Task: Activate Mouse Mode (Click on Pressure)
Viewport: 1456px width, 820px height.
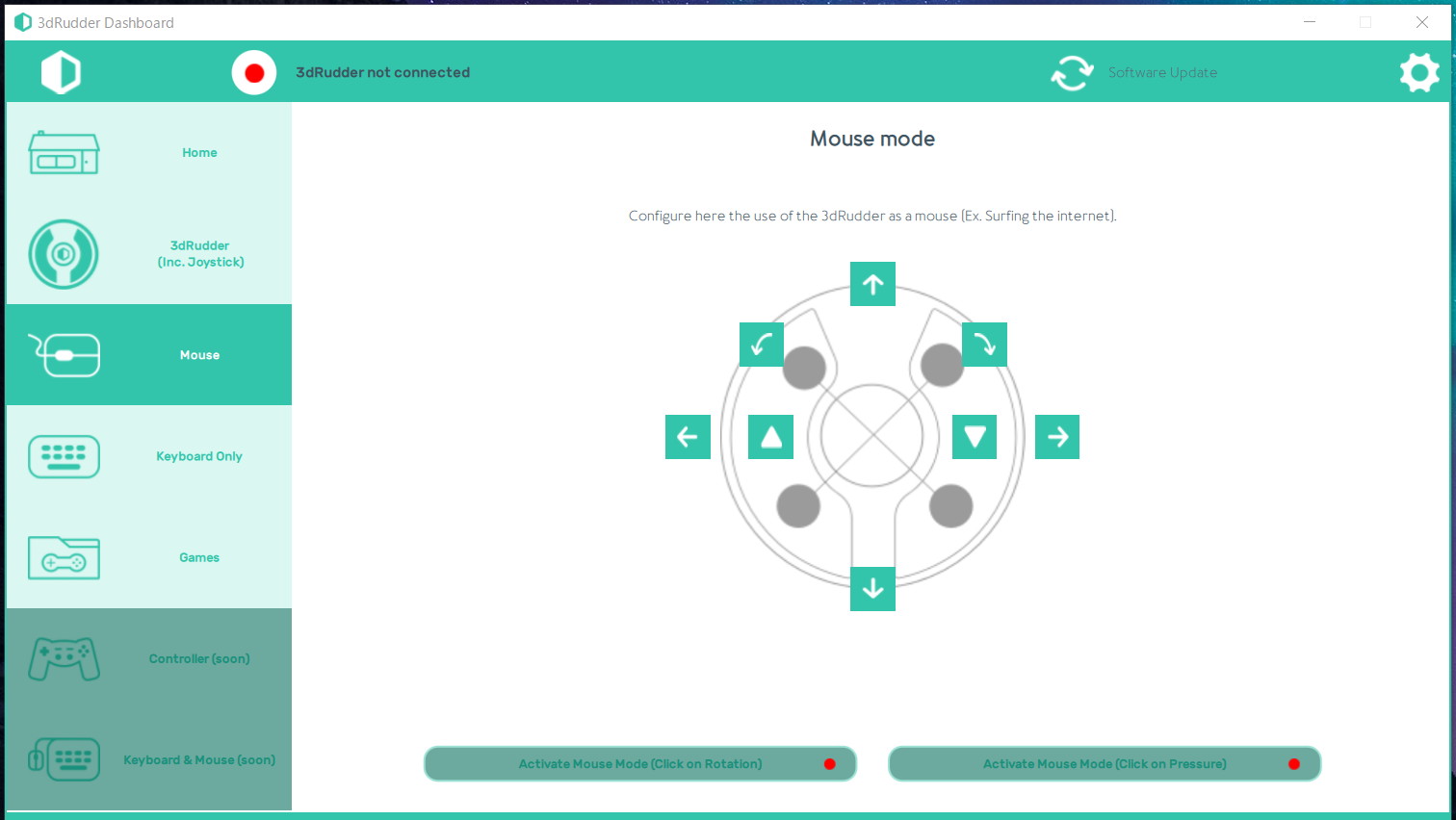Action: pyautogui.click(x=1105, y=764)
